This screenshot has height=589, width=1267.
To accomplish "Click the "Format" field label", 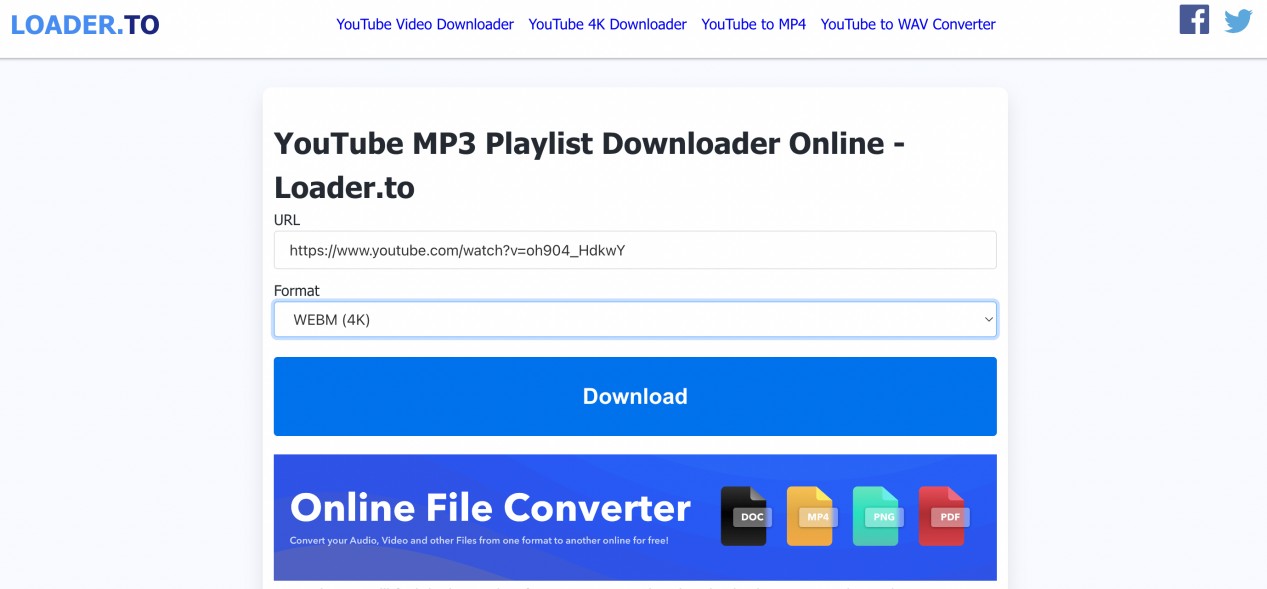I will 297,291.
